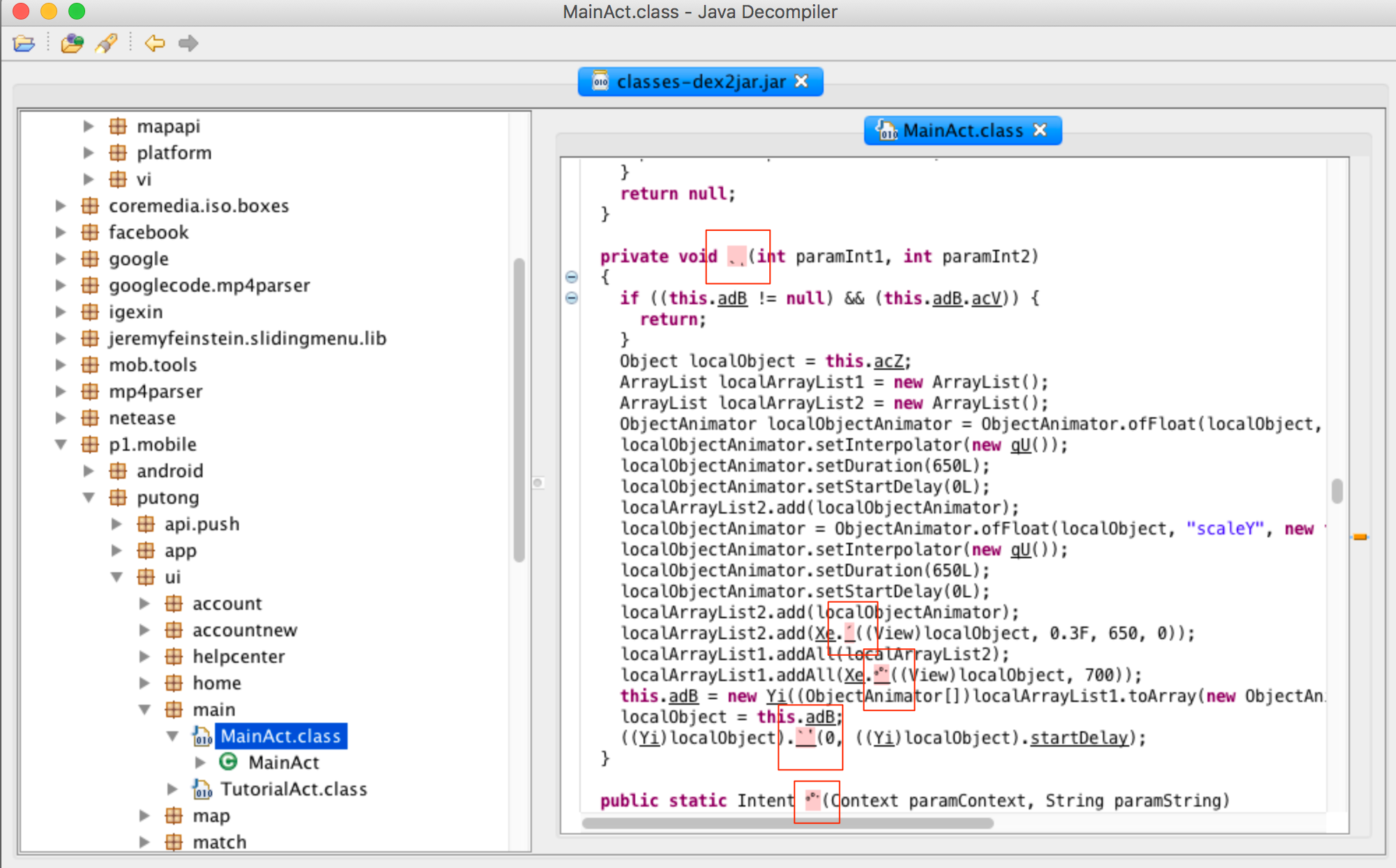Click the TutorialAct.class file icon
This screenshot has width=1396, height=868.
coord(202,789)
